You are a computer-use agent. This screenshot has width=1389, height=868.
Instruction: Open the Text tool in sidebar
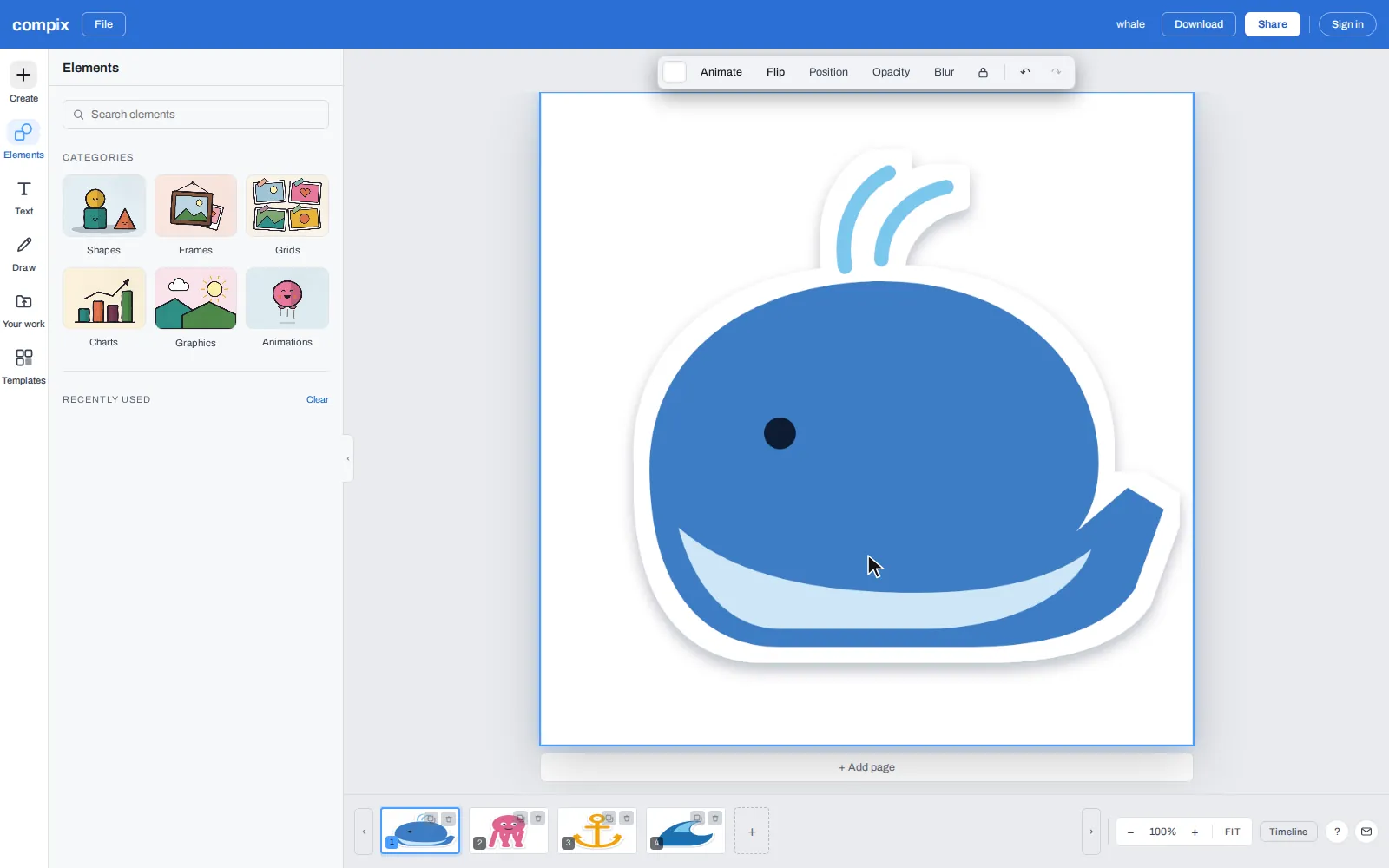point(23,198)
